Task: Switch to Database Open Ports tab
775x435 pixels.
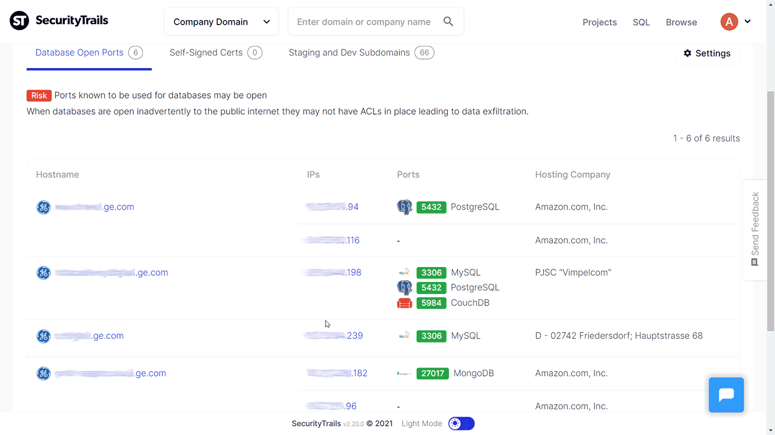Action: click(89, 53)
